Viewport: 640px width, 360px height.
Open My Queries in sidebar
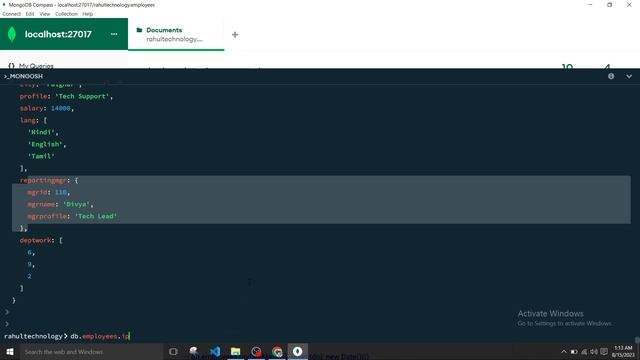pos(36,66)
